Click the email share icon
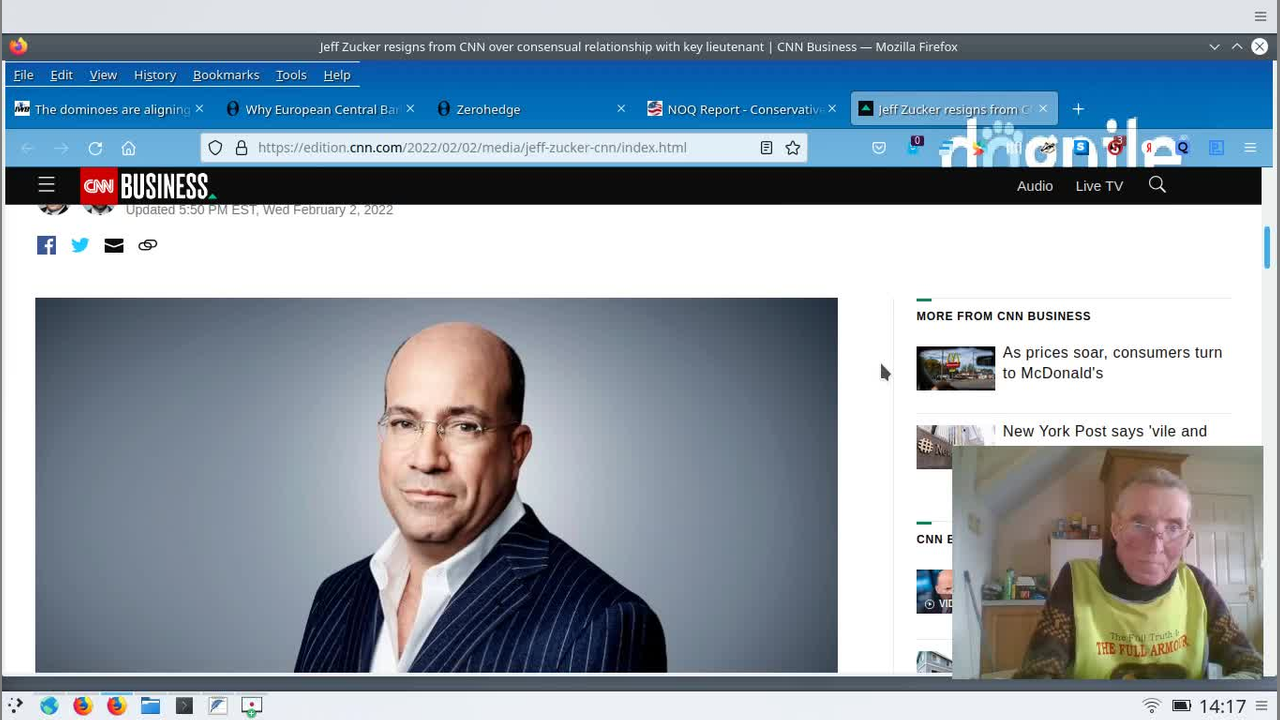This screenshot has height=720, width=1280. tap(114, 245)
